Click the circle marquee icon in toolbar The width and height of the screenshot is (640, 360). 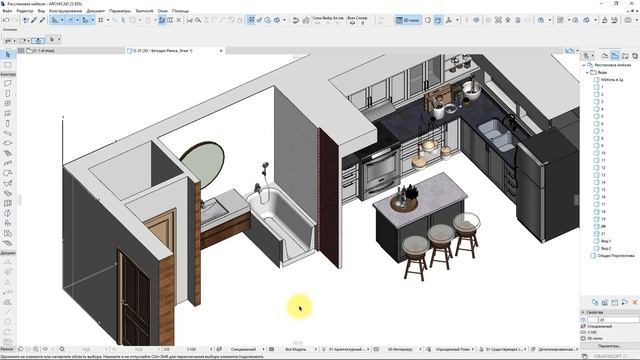pos(428,20)
